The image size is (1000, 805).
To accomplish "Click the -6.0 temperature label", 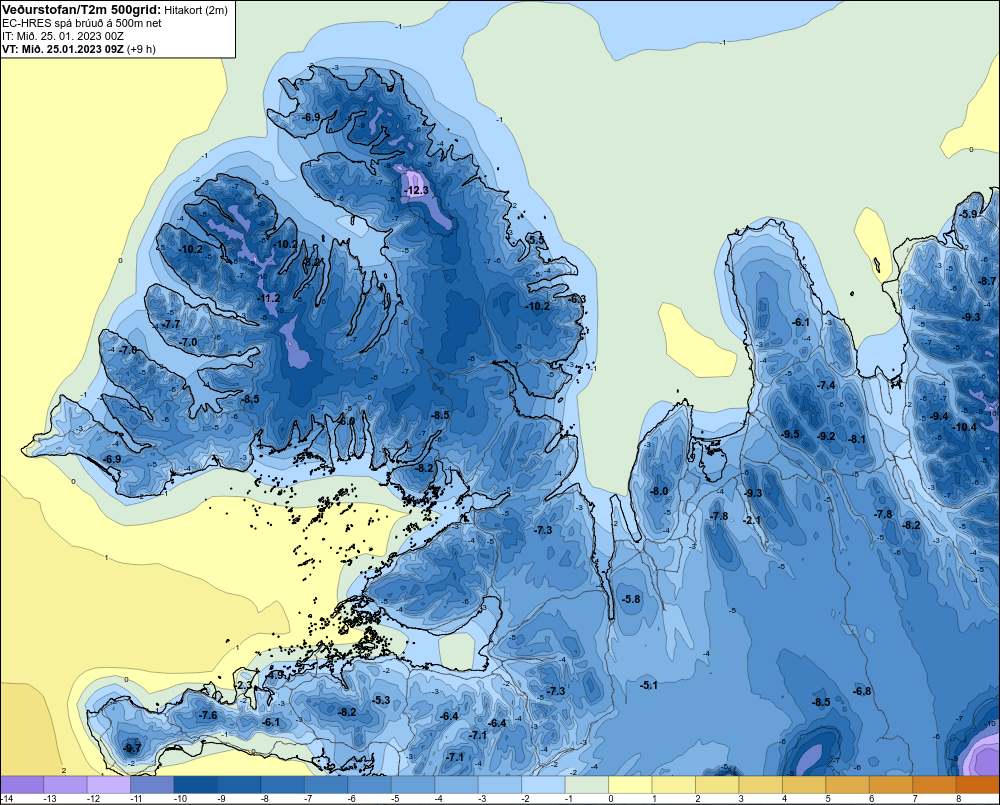I will [x=346, y=421].
